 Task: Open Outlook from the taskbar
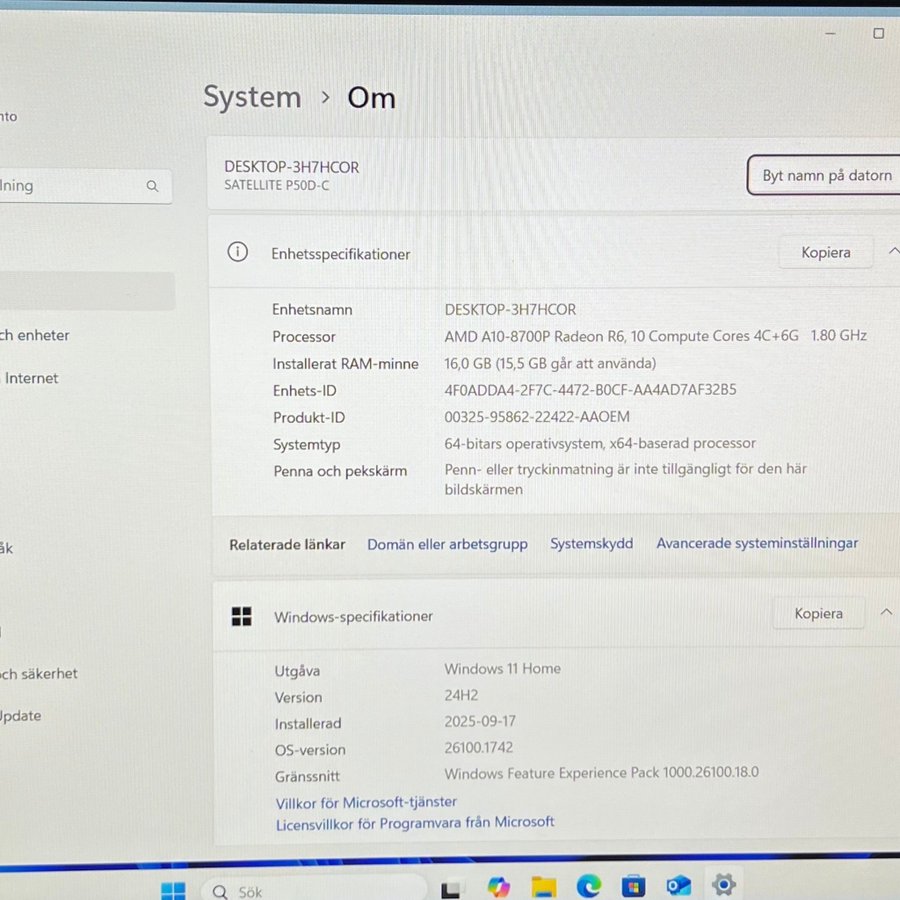click(x=679, y=887)
